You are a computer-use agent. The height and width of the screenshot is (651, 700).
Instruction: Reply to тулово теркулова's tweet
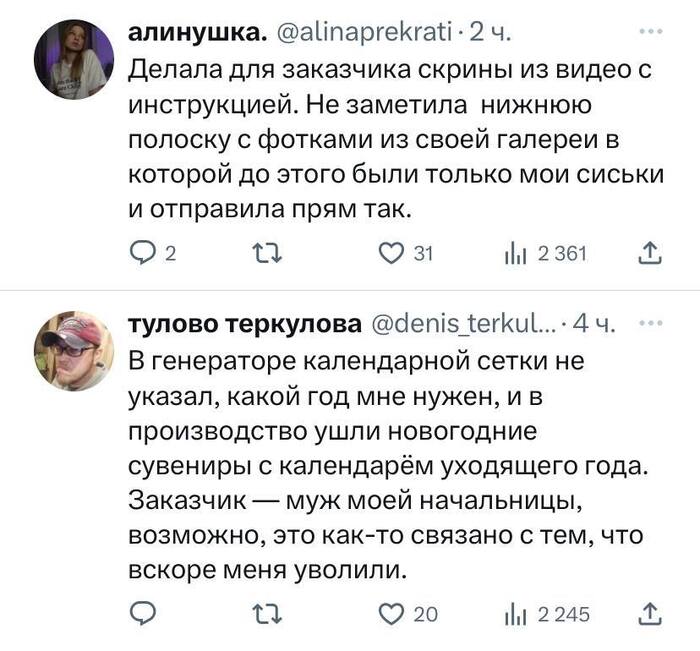[146, 613]
